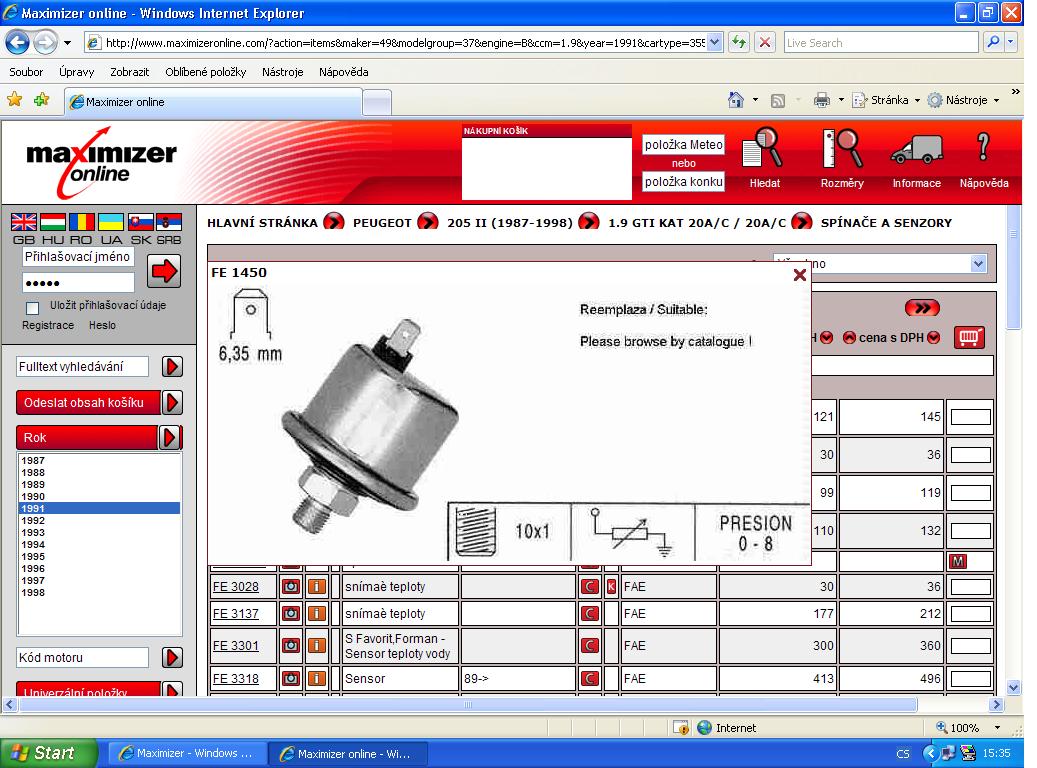Toggle Uložit přihlašovací údaje checkbox

32,307
